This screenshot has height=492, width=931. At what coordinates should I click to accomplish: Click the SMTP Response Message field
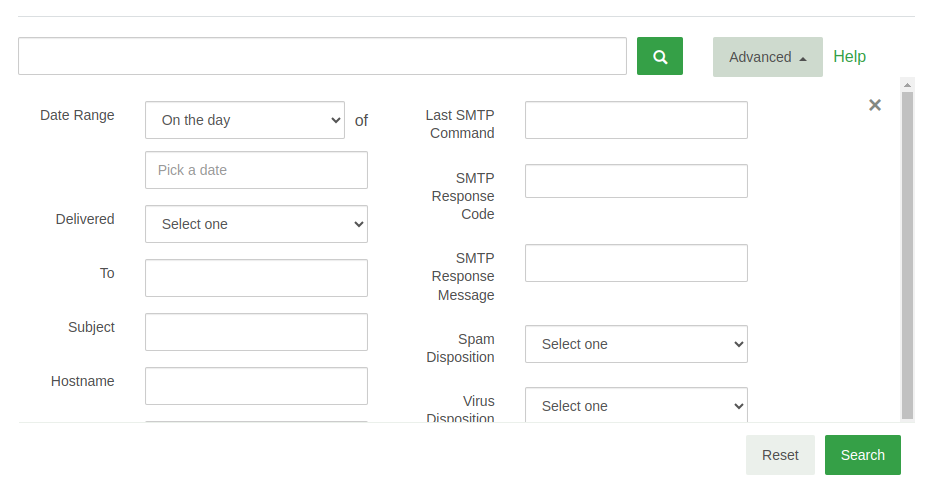coord(636,263)
